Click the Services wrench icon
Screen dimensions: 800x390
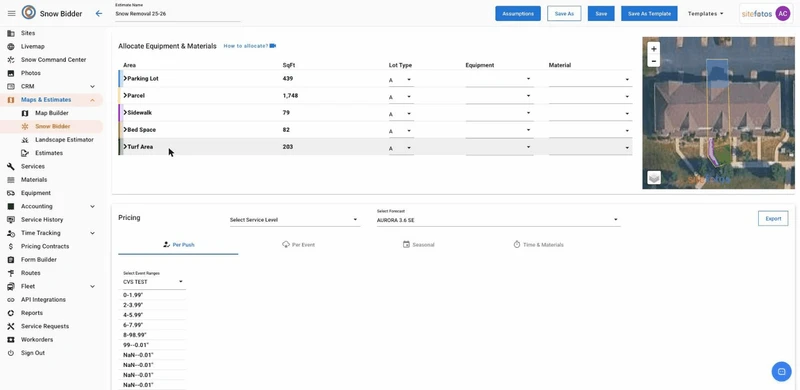click(x=11, y=166)
